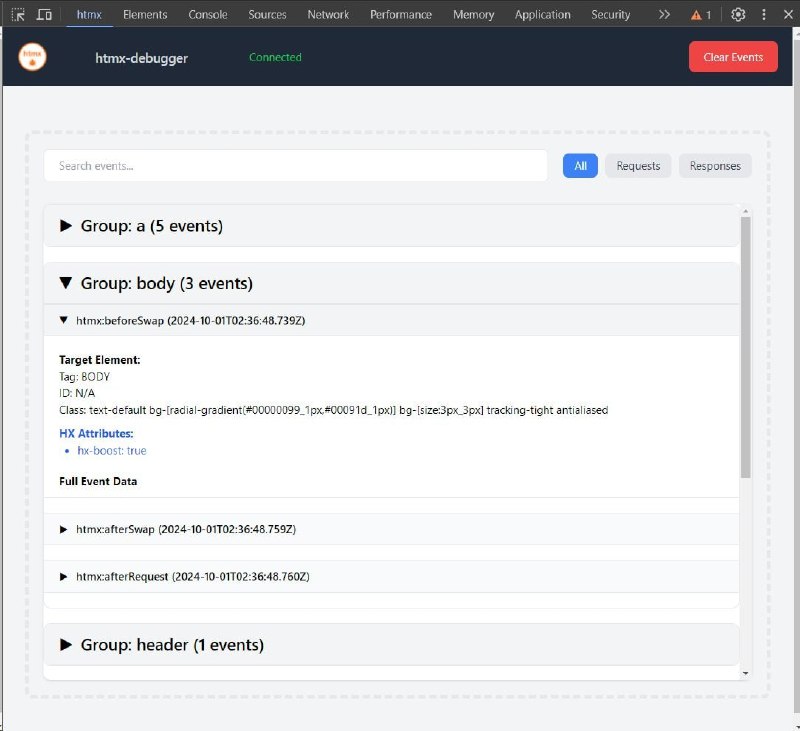
Task: Expand the htmx:afterSwap event
Action: (391, 529)
